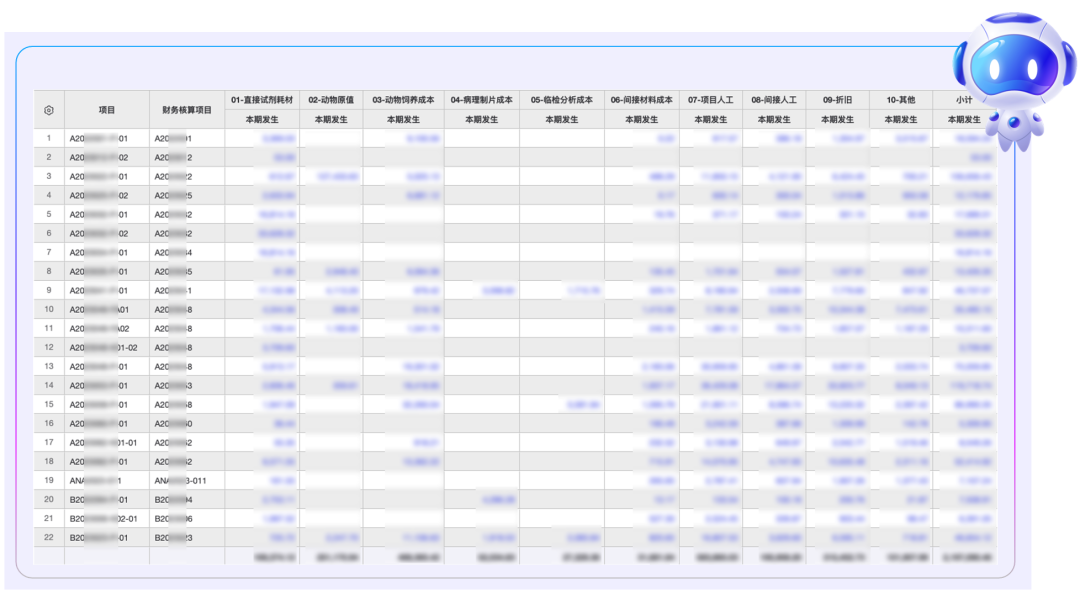
Task: Select the 05-临检分析成本 column header
Action: (561, 100)
